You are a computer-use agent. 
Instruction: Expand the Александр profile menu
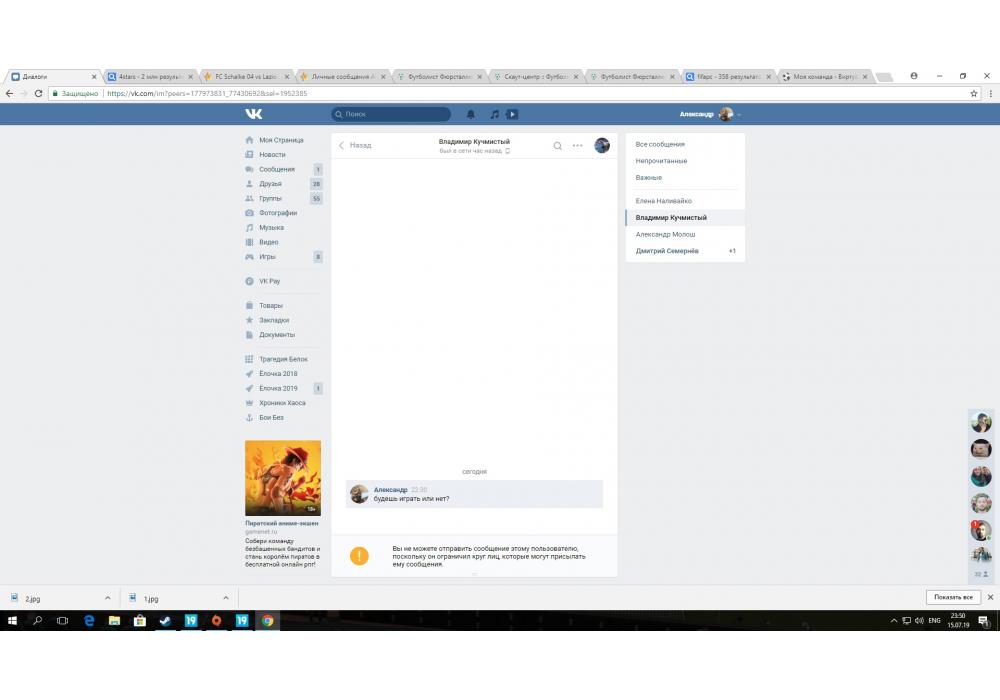[710, 114]
